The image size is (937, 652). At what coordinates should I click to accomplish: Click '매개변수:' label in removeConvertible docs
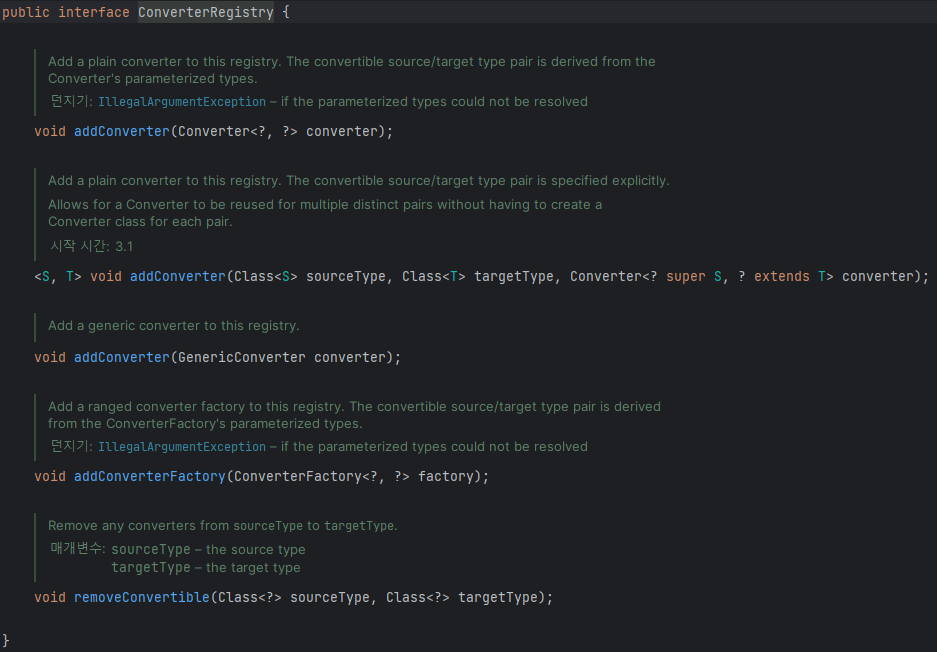78,548
